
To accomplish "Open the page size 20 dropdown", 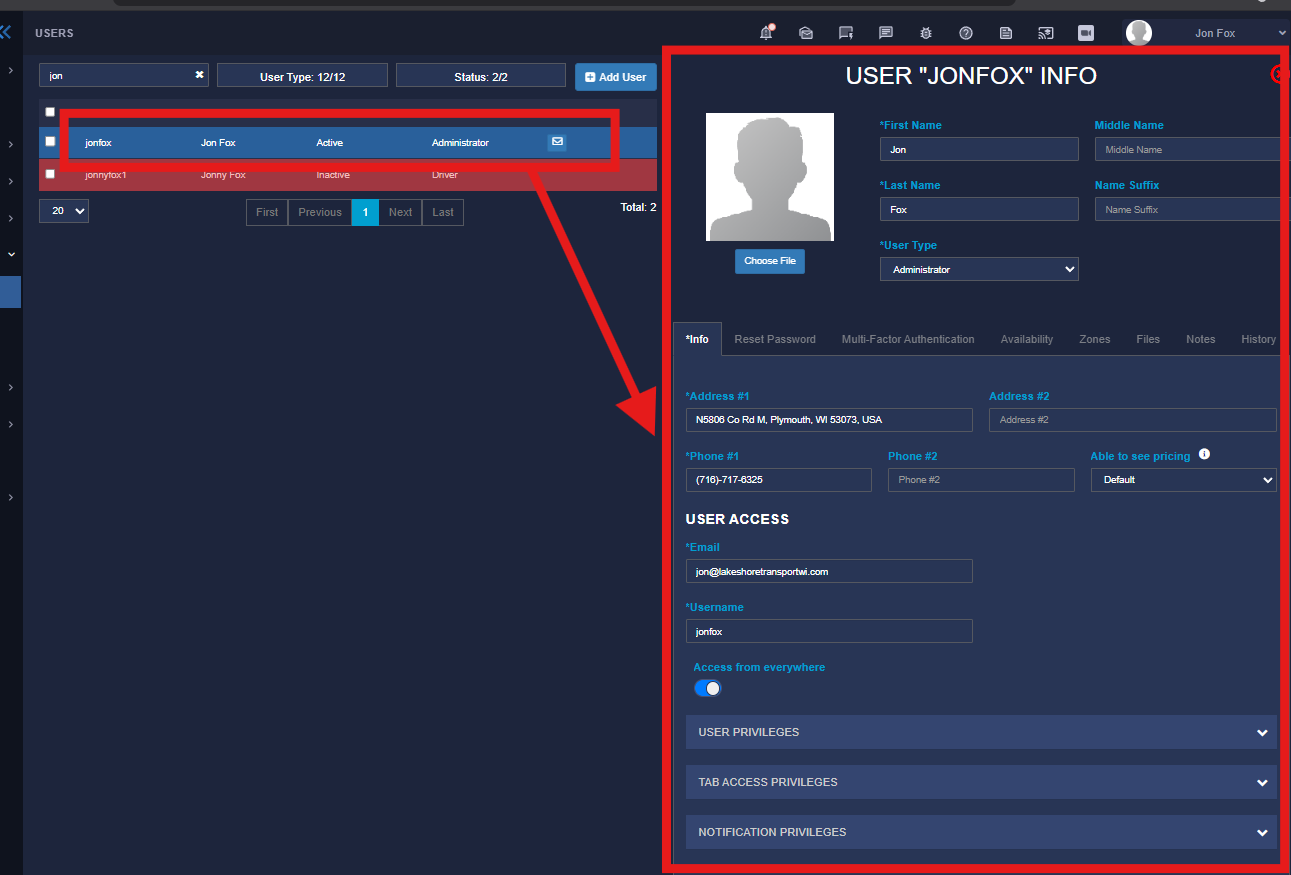I will (64, 211).
